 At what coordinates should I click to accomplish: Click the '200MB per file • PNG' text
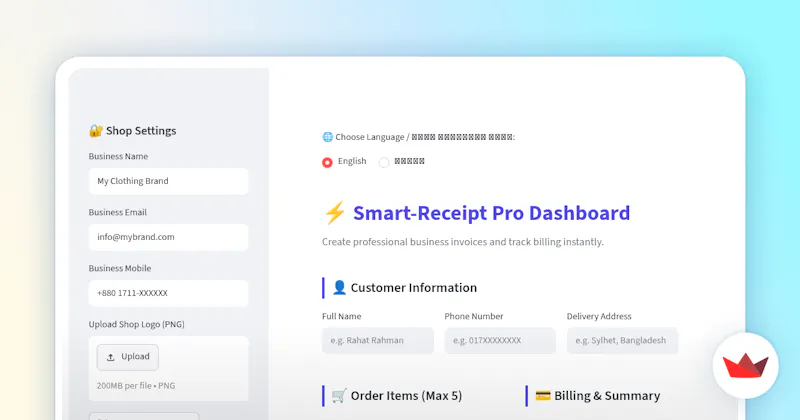click(x=136, y=386)
